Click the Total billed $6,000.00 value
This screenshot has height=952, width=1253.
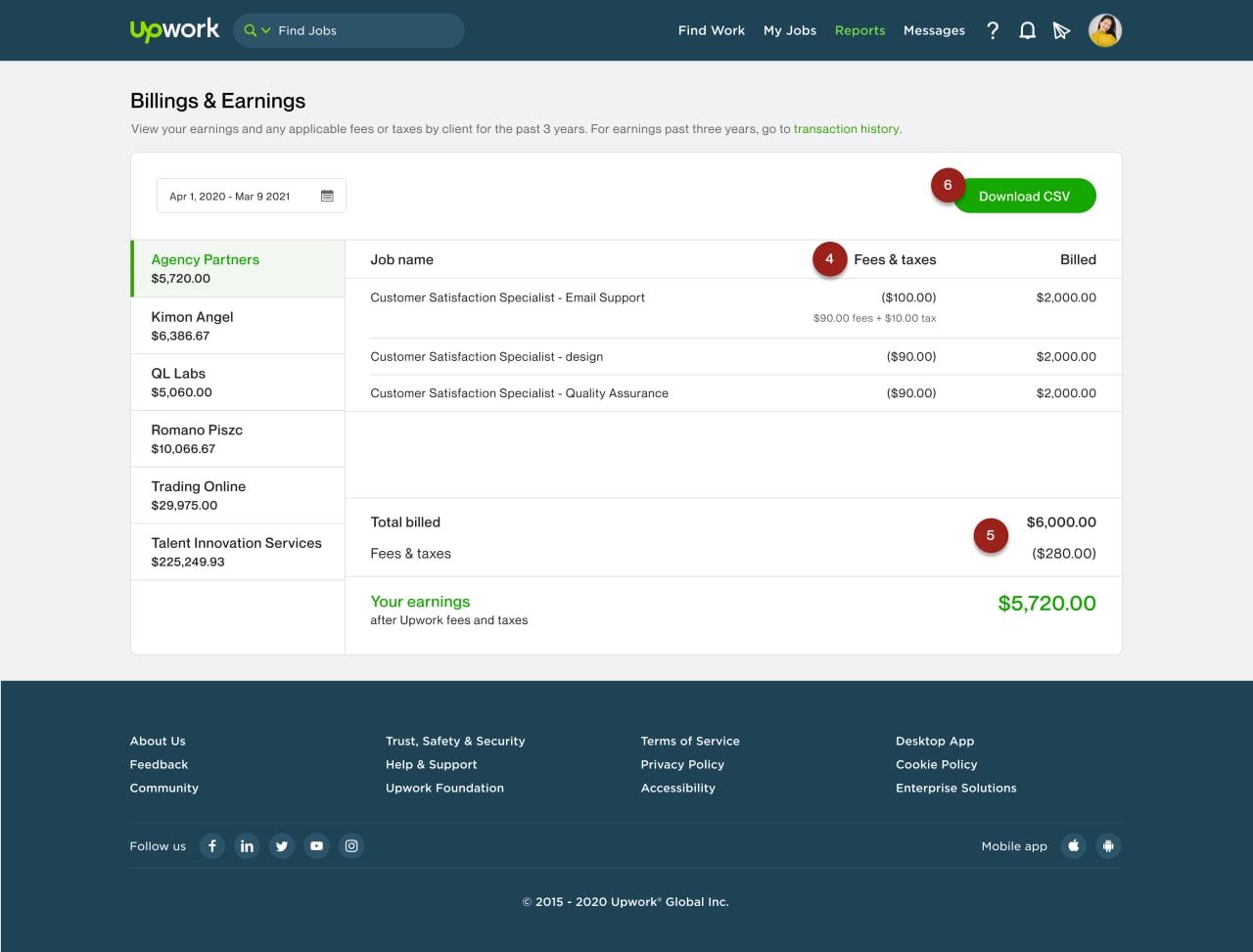[1061, 522]
